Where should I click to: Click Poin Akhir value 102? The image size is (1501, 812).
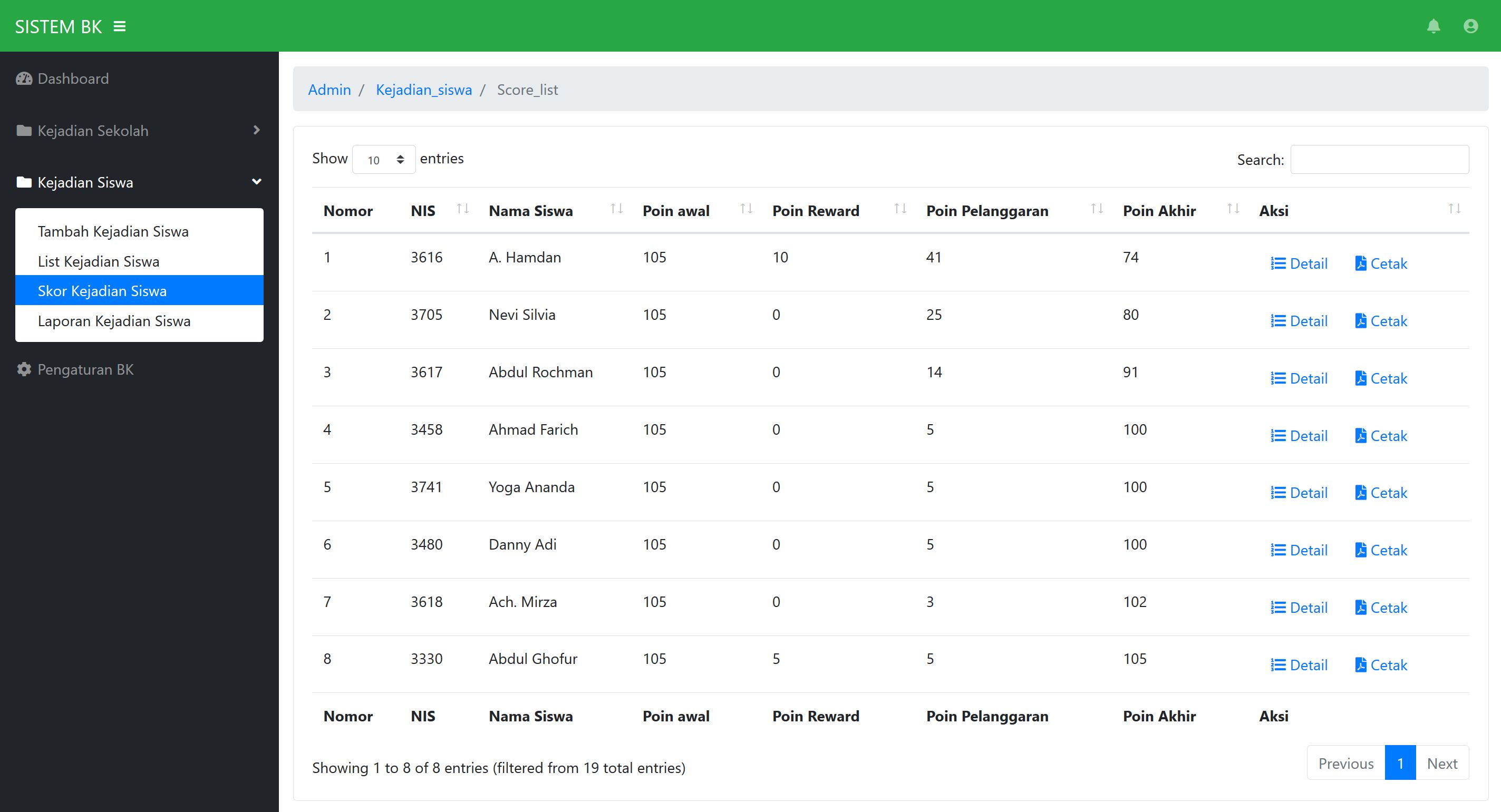coord(1135,602)
